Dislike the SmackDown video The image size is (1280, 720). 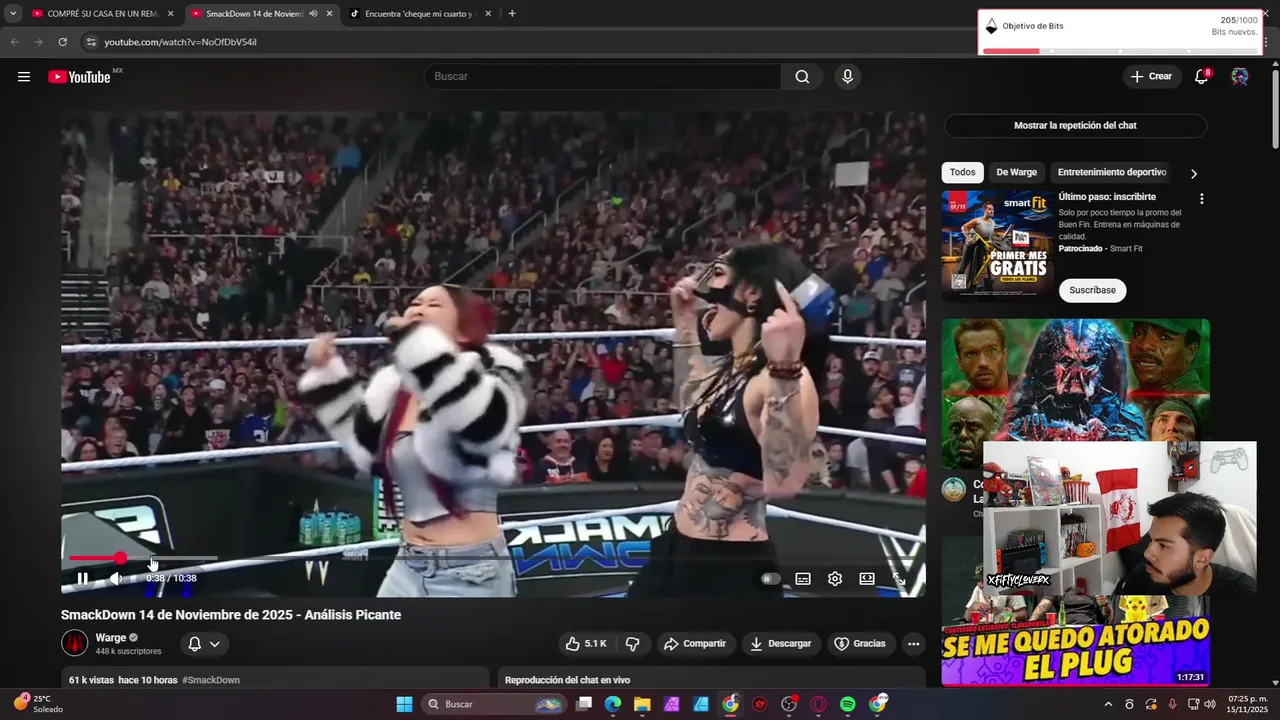coord(632,644)
